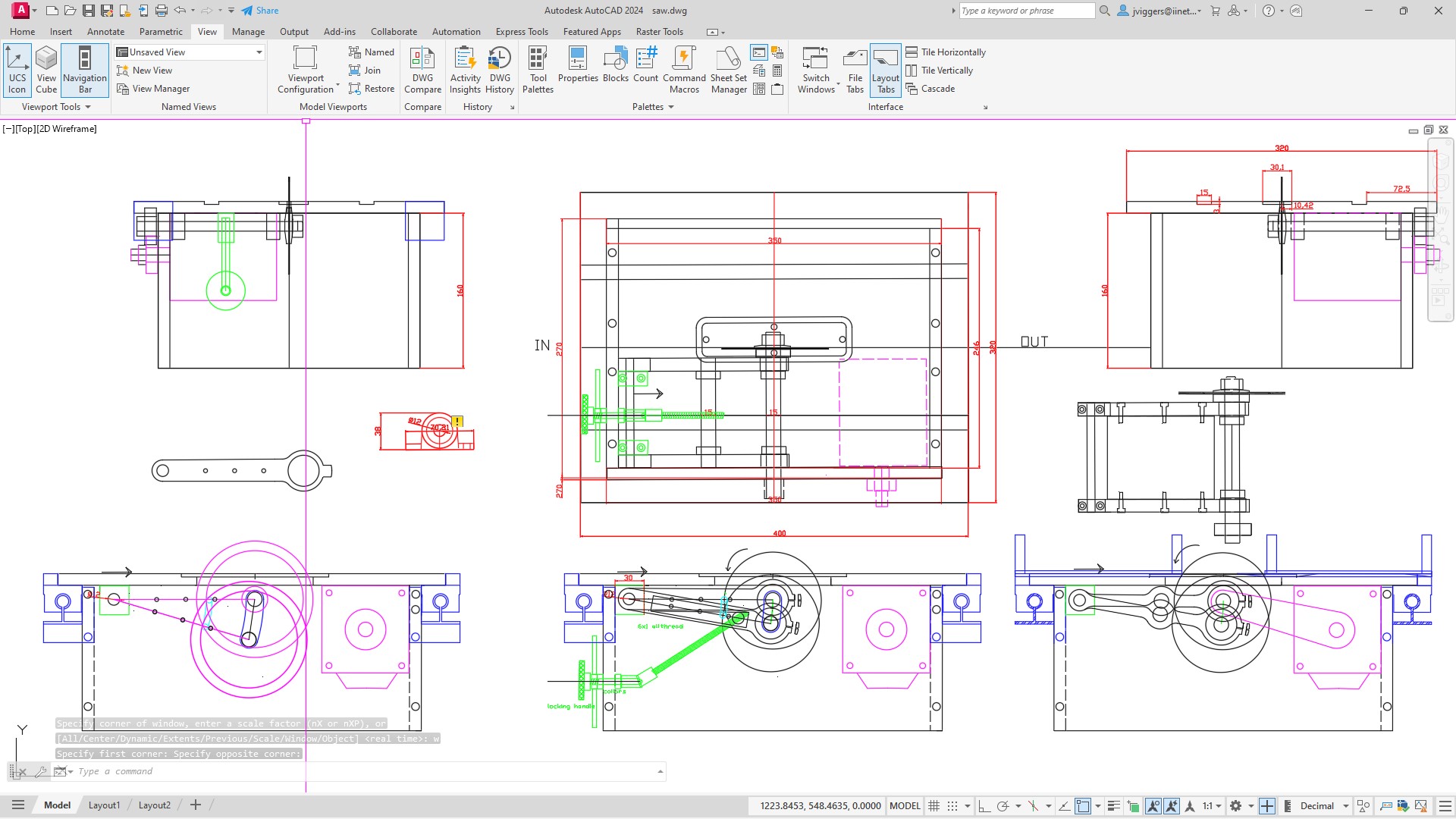Screen dimensions: 1456x819
Task: Toggle drawing grid display in status bar
Action: pyautogui.click(x=934, y=806)
